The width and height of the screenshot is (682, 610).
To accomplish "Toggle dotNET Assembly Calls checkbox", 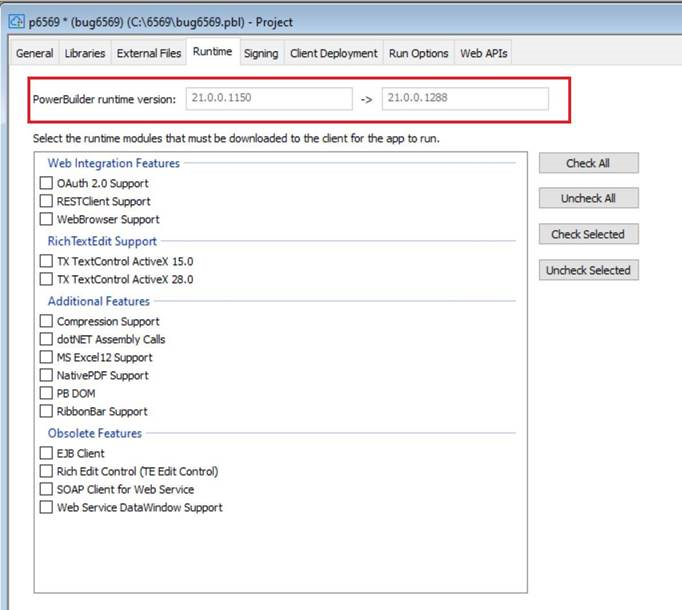I will pos(46,339).
